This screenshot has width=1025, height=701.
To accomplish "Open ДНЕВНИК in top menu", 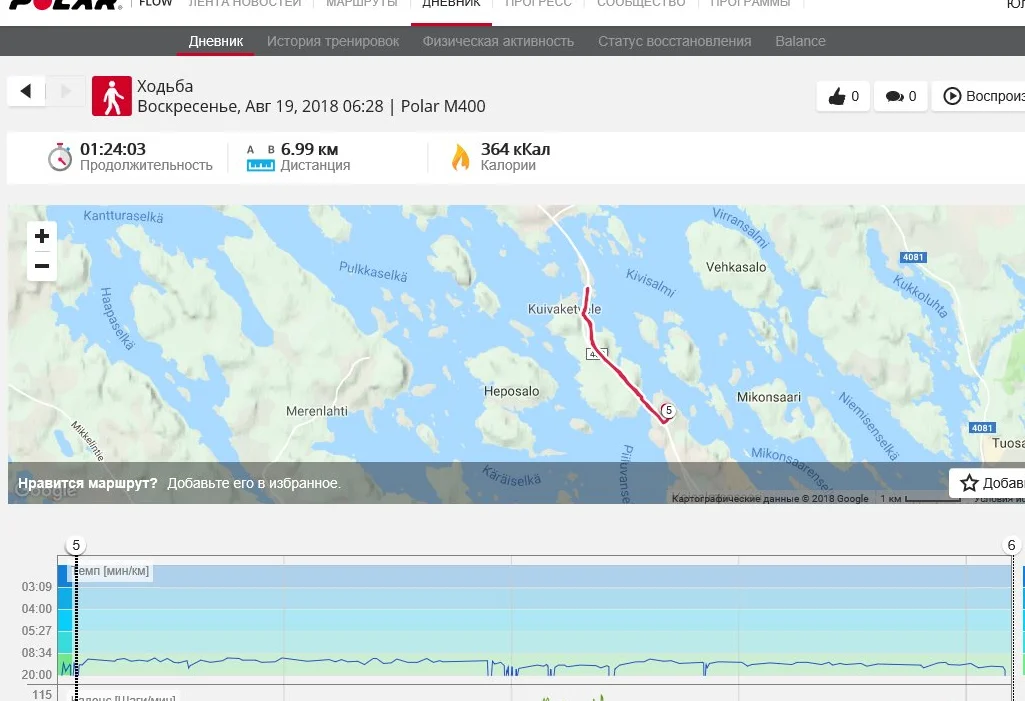I will click(451, 4).
